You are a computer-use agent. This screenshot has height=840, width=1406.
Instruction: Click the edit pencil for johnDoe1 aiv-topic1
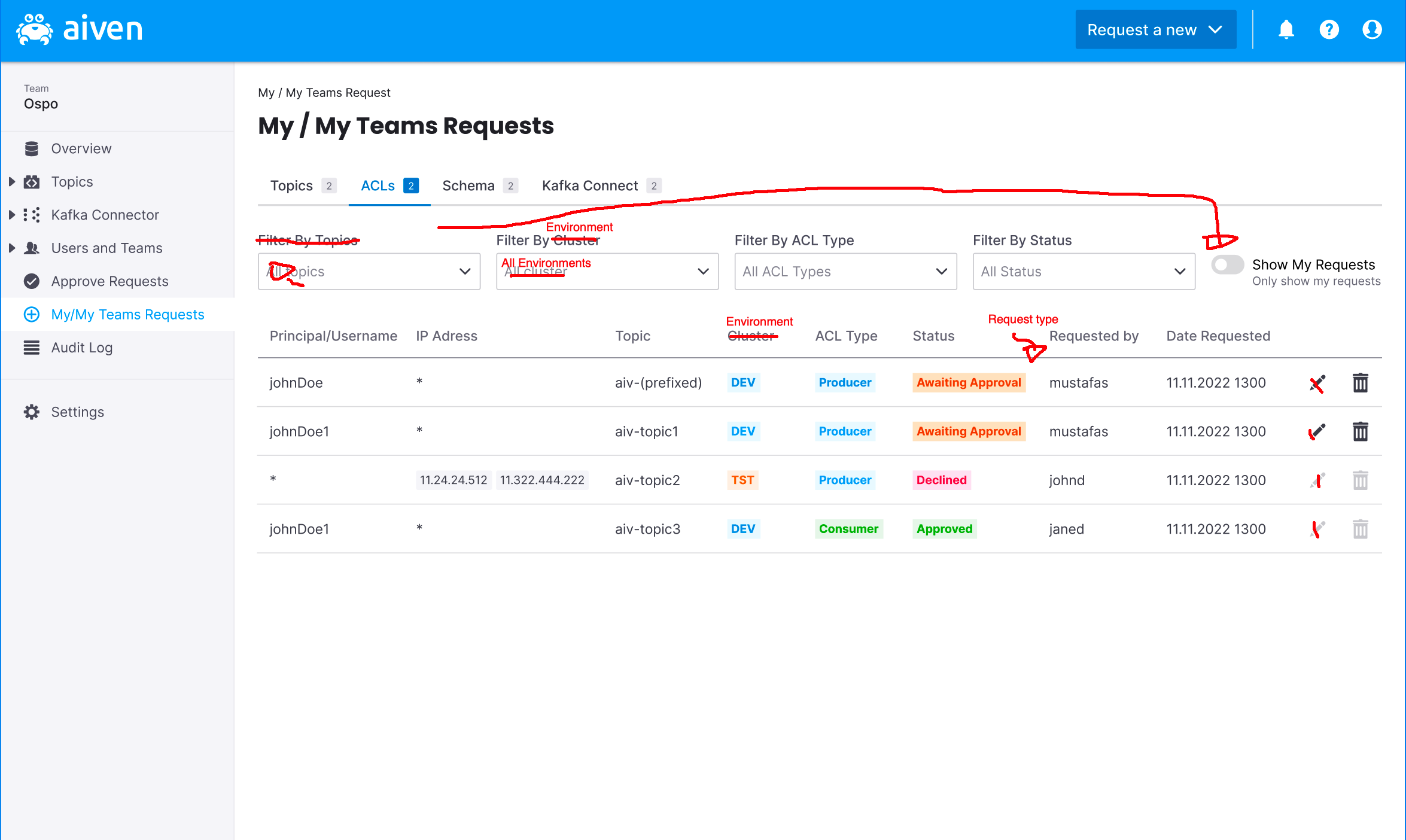tap(1317, 431)
